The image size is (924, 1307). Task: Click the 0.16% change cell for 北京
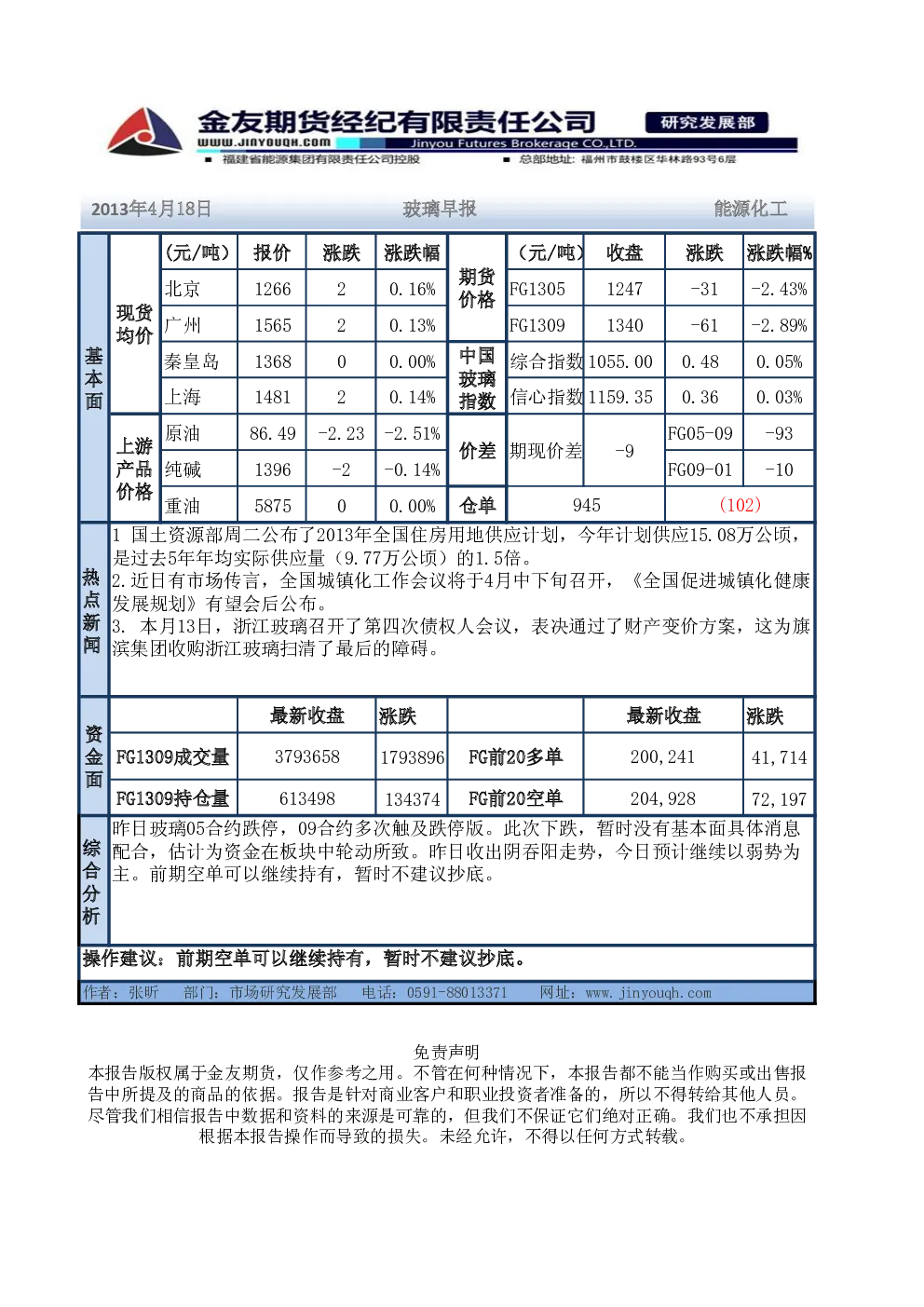tap(413, 289)
